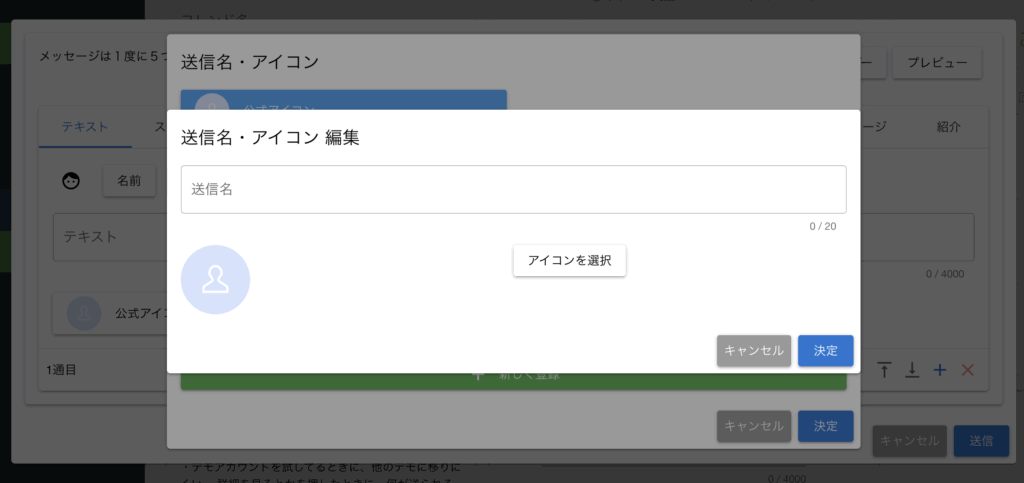Click the テキスト message text area
The width and height of the screenshot is (1024, 483).
click(x=105, y=237)
